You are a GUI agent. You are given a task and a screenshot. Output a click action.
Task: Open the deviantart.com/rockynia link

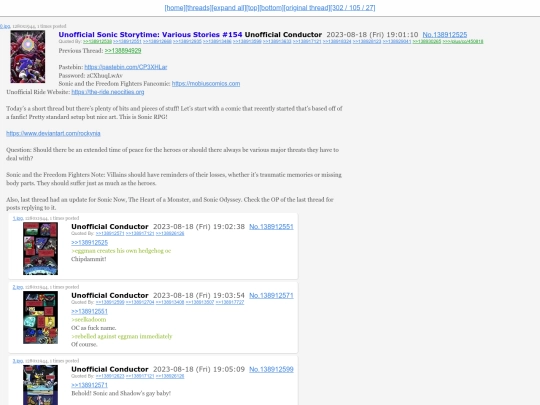pos(53,133)
